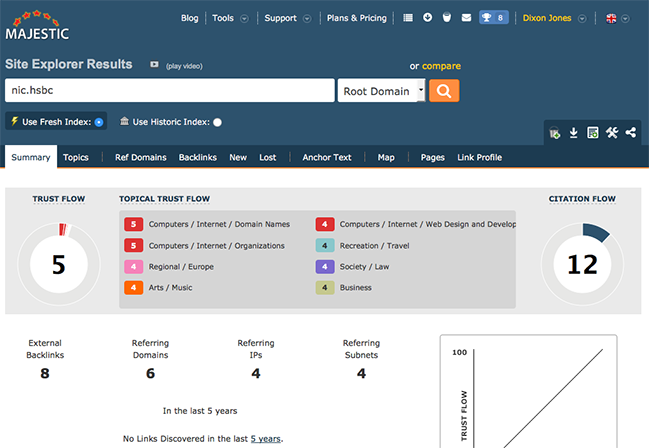The width and height of the screenshot is (649, 448).
Task: Click the download data toolbar icon
Action: click(573, 133)
